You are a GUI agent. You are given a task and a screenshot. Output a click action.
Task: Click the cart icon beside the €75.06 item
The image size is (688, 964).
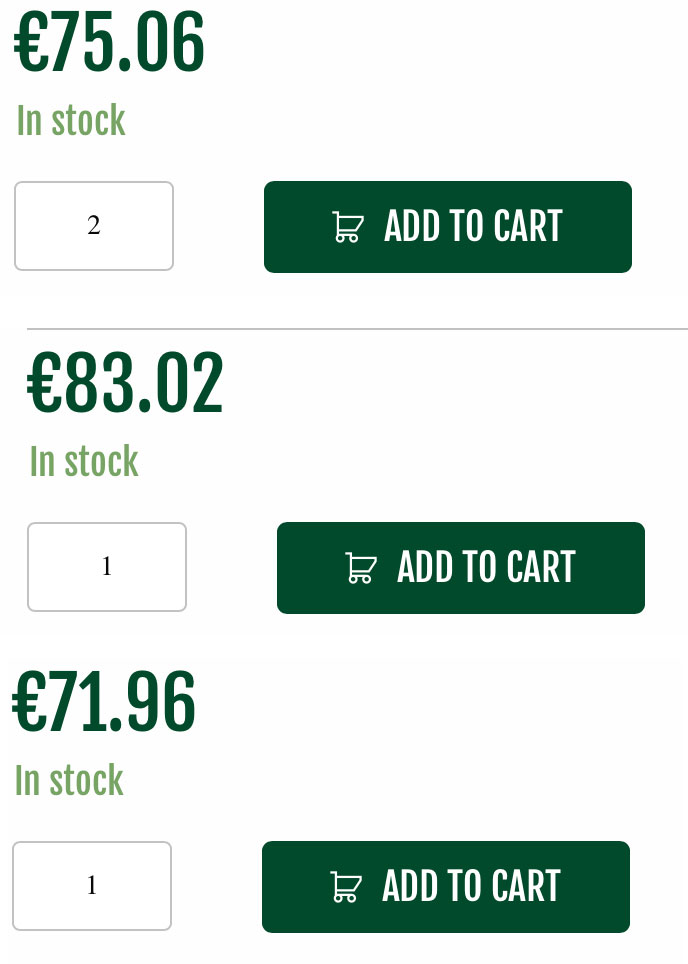pos(348,227)
